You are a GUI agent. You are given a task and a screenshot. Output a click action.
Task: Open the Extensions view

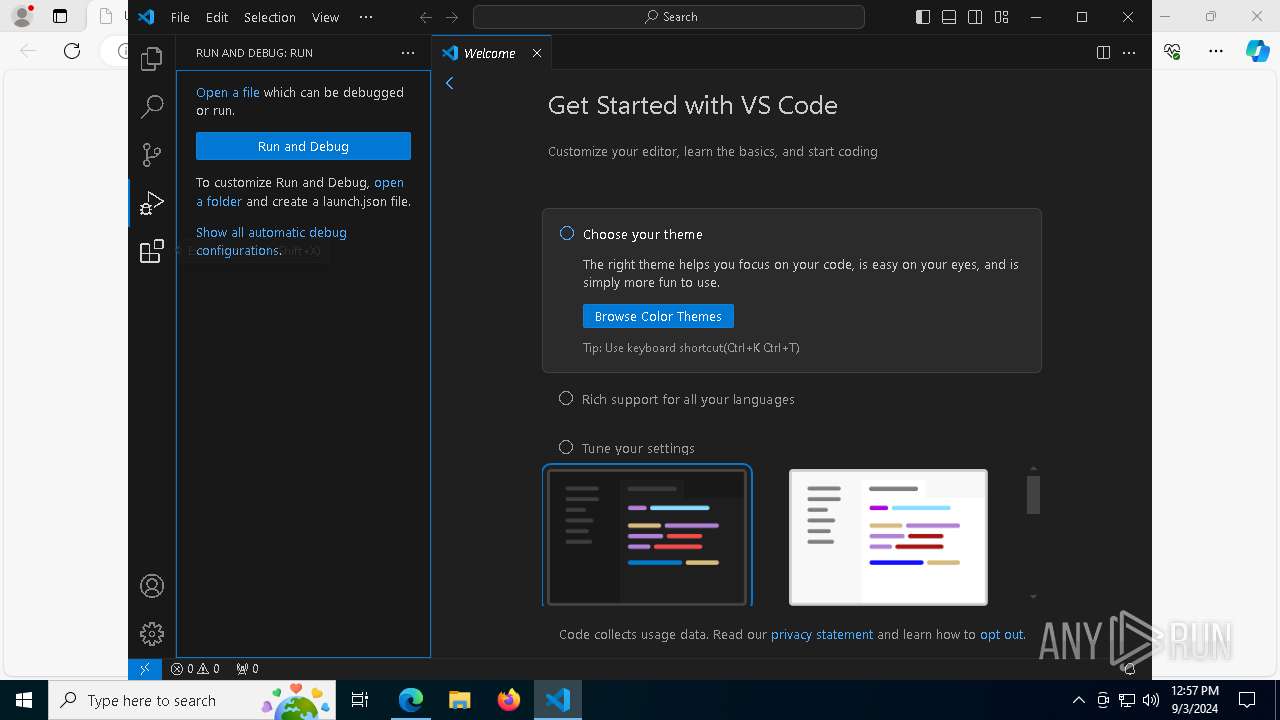click(x=152, y=251)
